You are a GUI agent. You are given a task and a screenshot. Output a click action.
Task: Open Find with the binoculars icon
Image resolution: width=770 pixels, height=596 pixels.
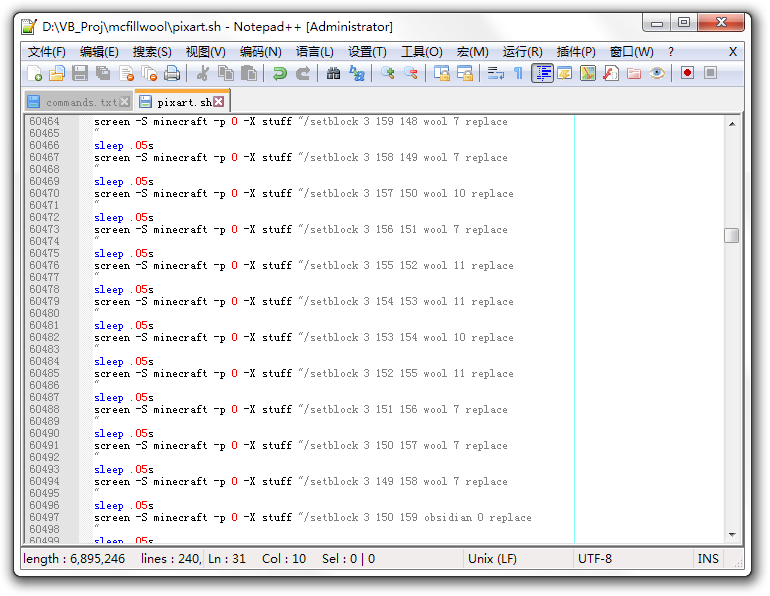[x=334, y=73]
